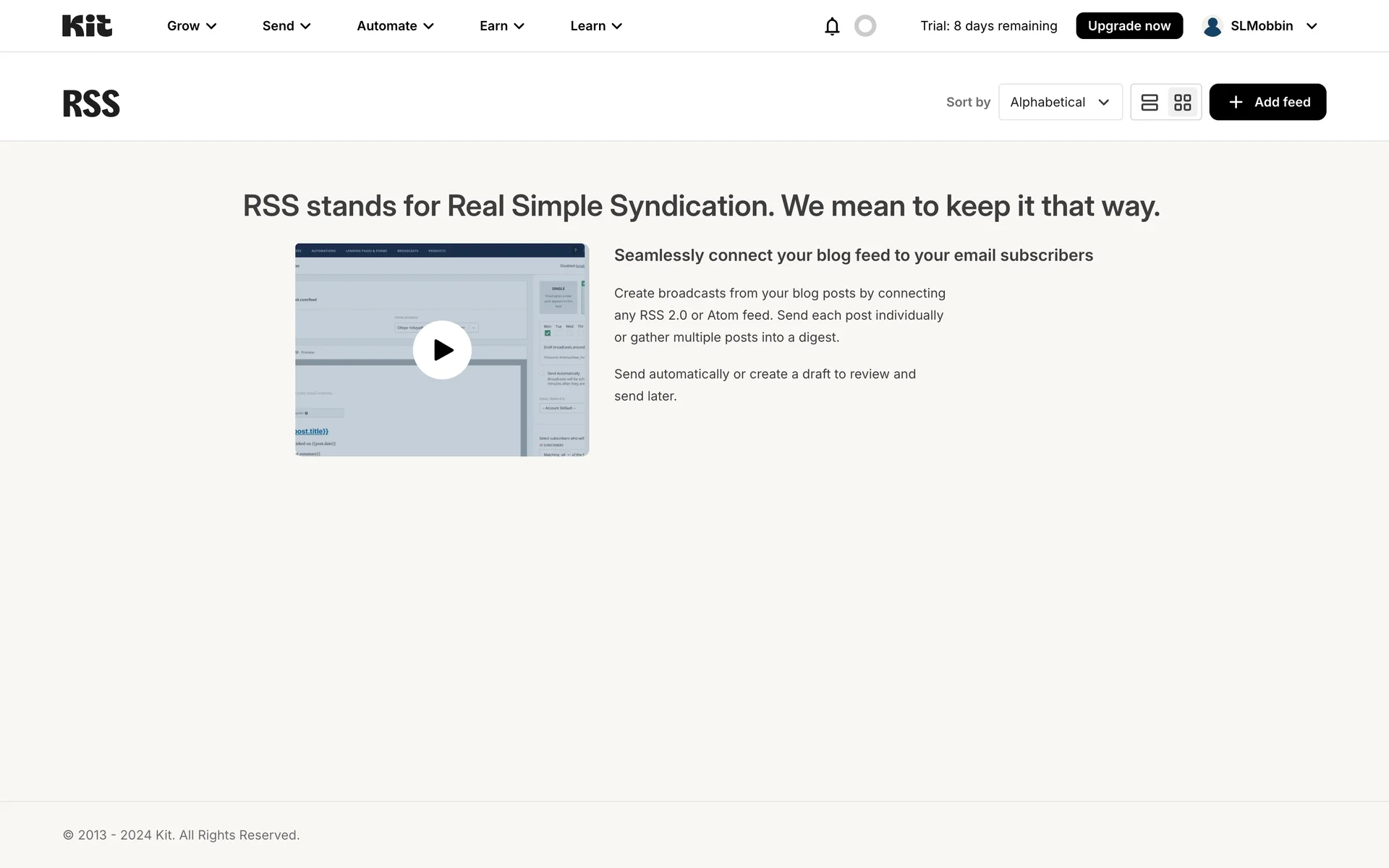Click the plus icon on Add feed
Screen dimensions: 1389x868
(1236, 102)
